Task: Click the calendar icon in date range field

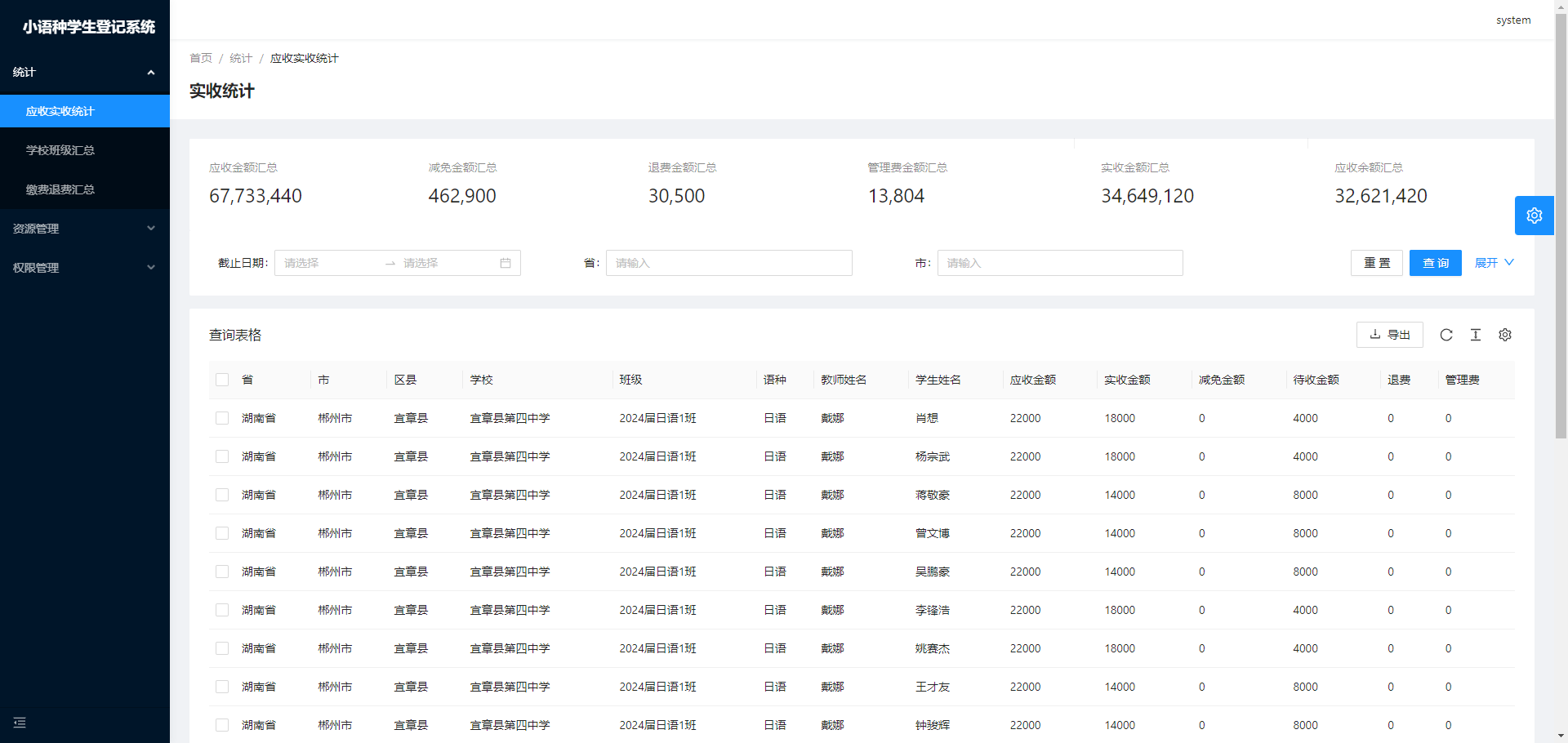Action: coord(506,263)
